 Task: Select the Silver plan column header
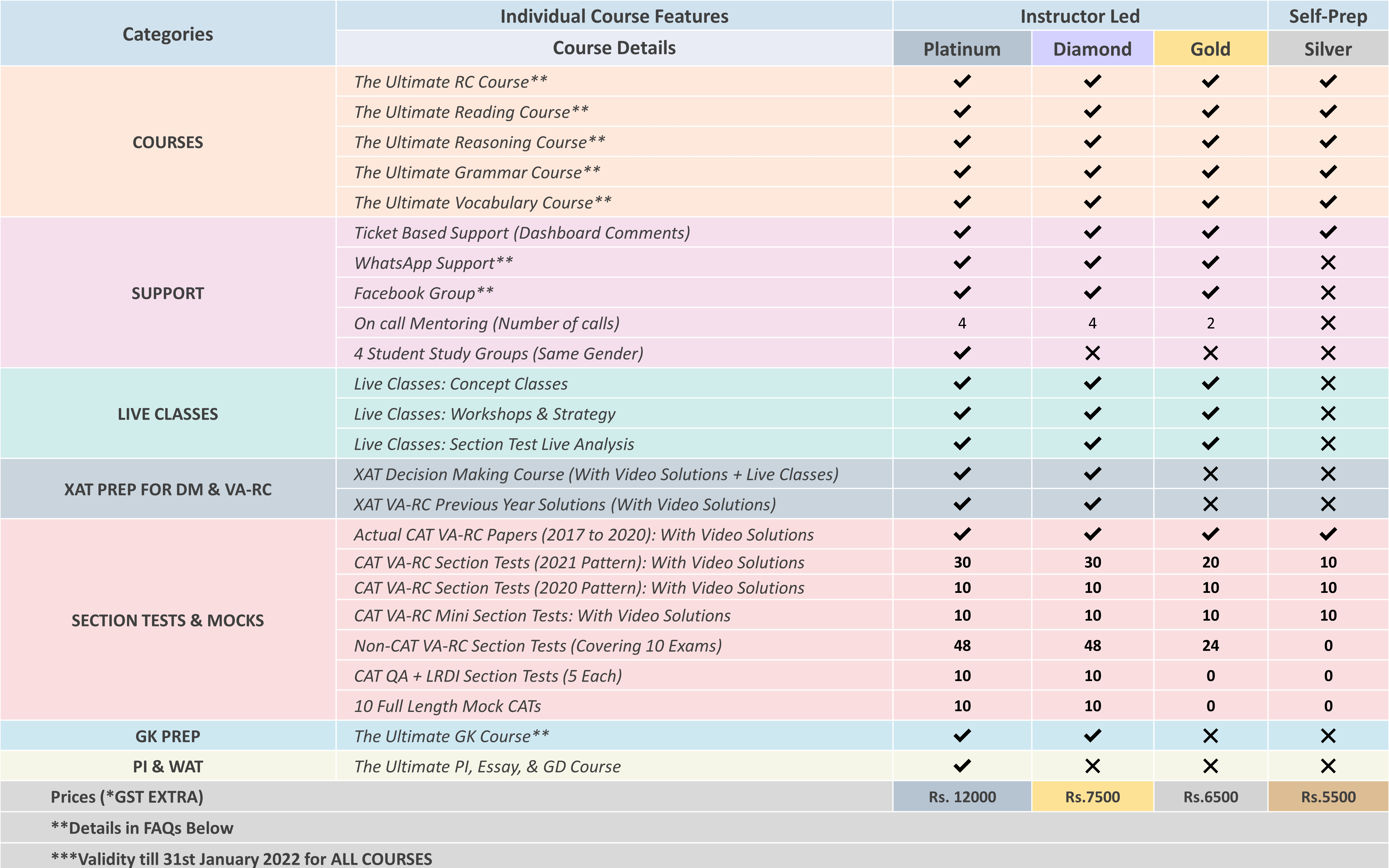click(x=1328, y=49)
